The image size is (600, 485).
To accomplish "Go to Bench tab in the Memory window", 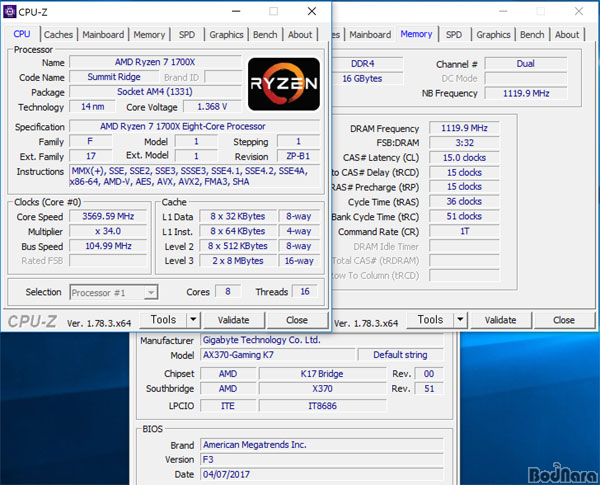I will point(532,34).
